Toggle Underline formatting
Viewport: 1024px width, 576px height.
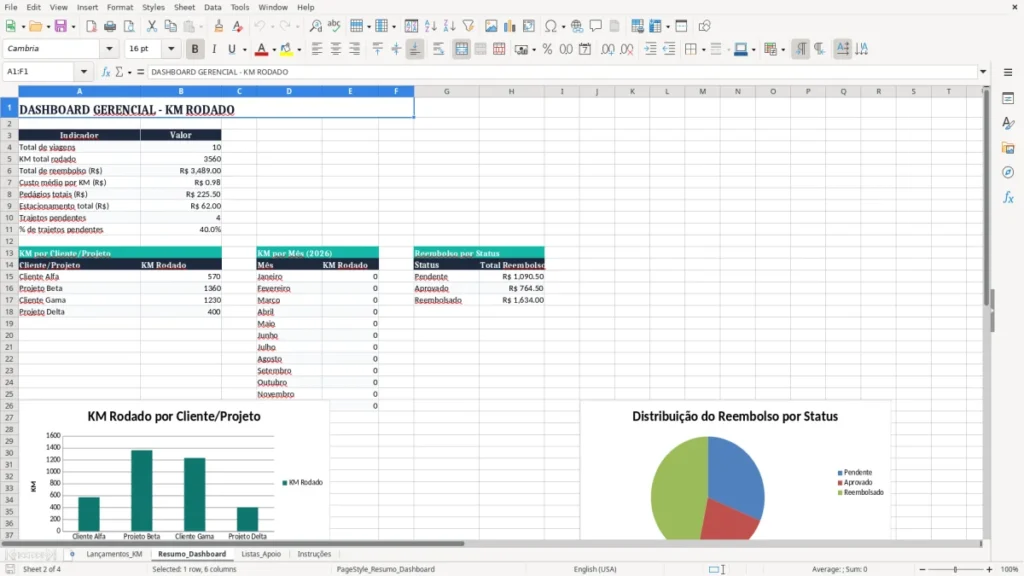tap(231, 49)
